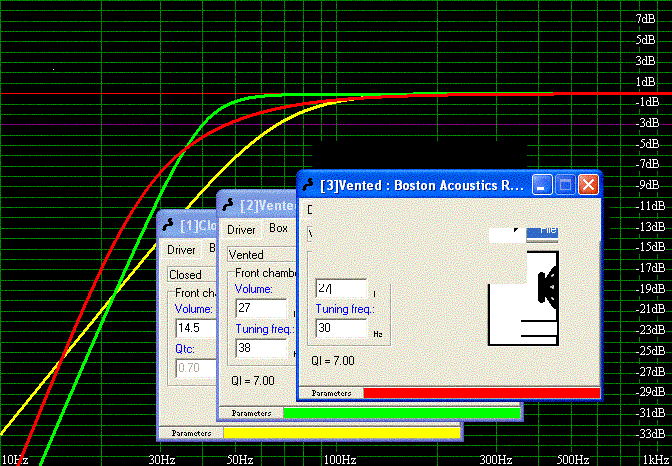Open the Vented box type dropdown in window [2]
The height and width of the screenshot is (466, 672).
tap(262, 255)
